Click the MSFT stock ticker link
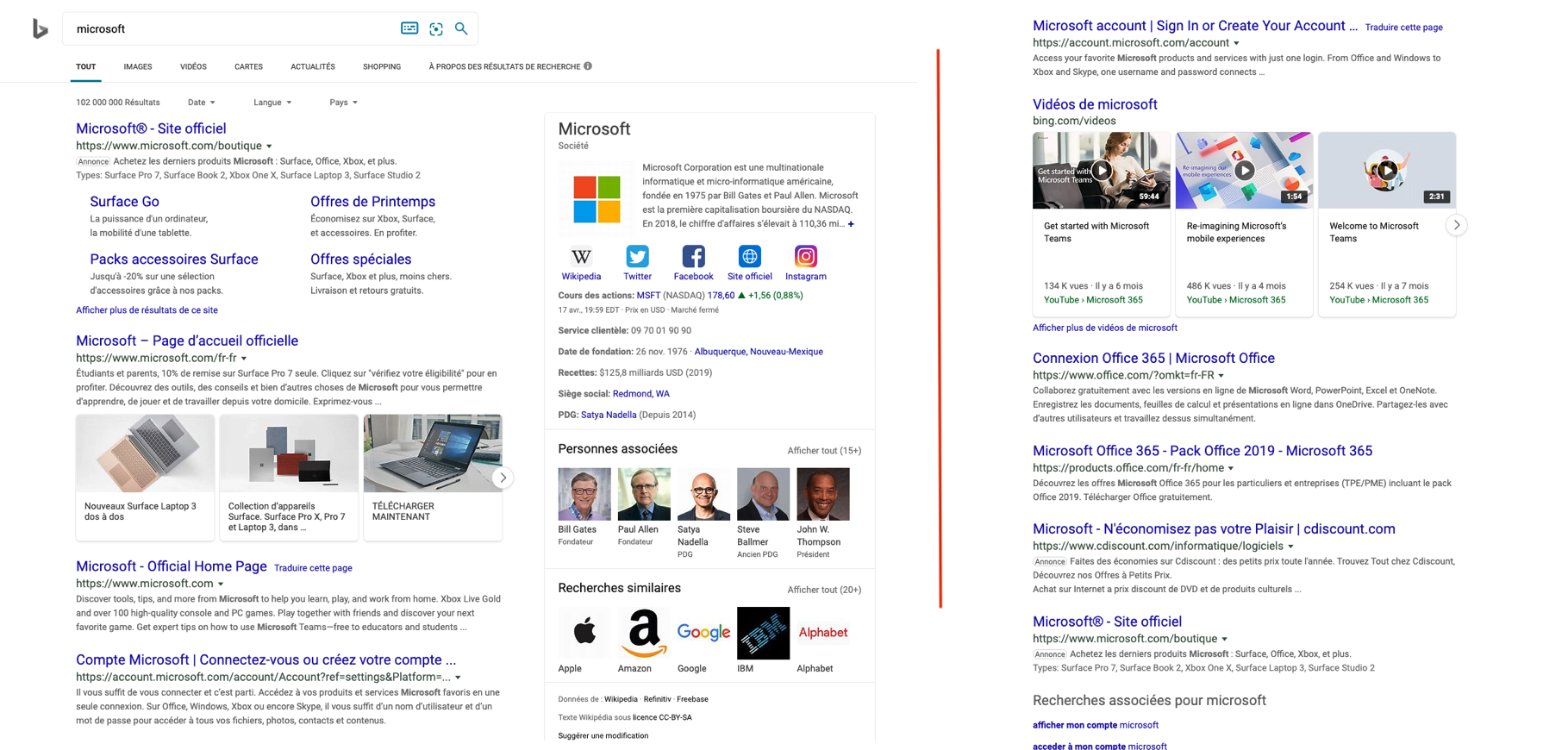 coord(648,296)
